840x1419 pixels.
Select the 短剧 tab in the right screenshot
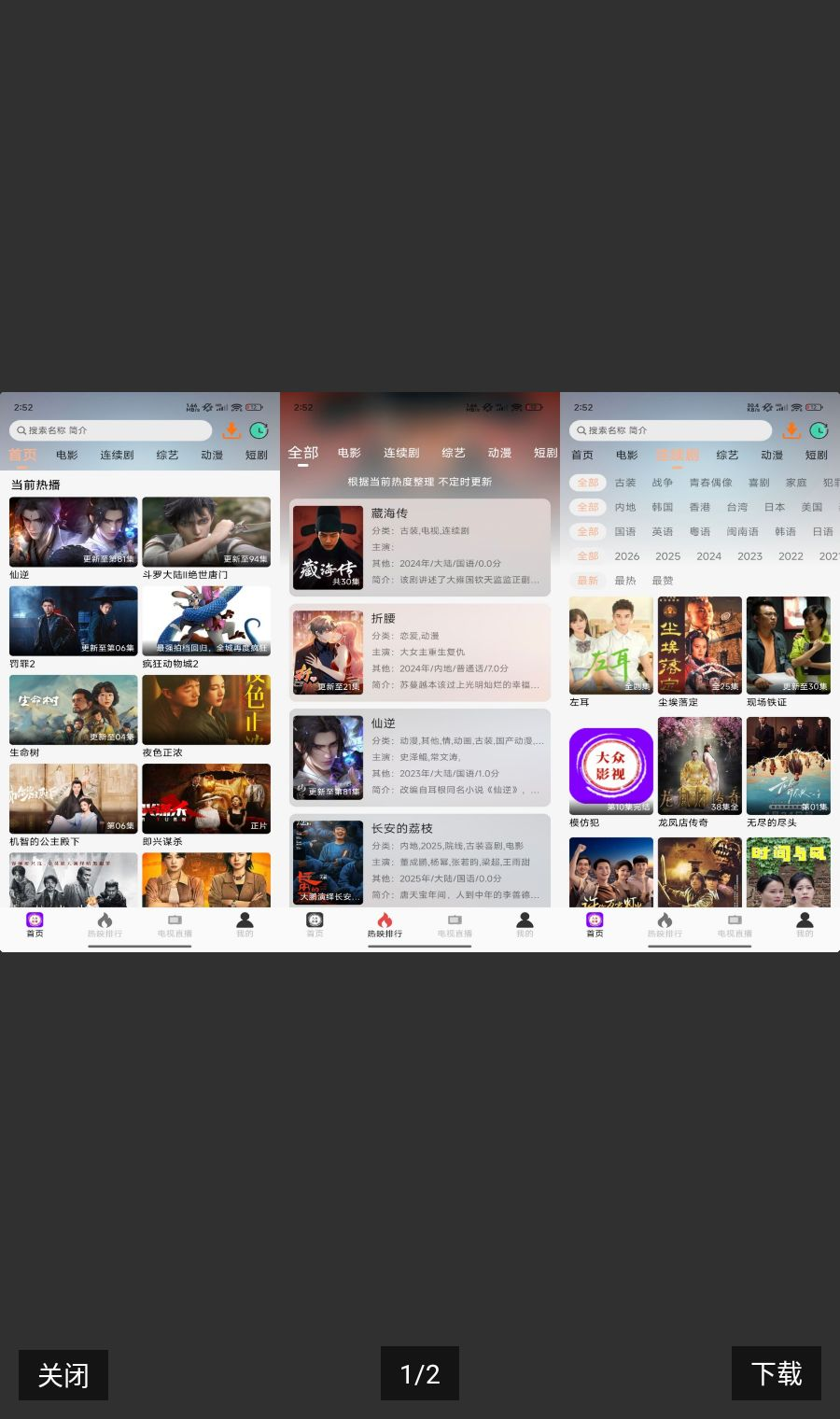pos(817,456)
